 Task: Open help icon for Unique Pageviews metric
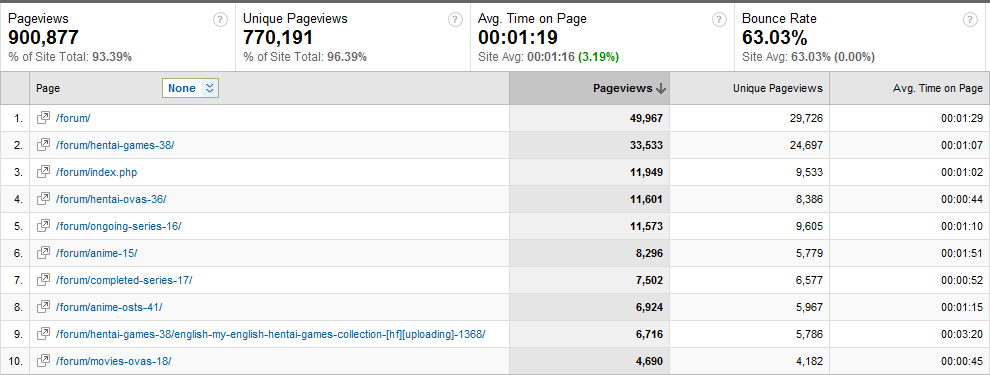455,20
